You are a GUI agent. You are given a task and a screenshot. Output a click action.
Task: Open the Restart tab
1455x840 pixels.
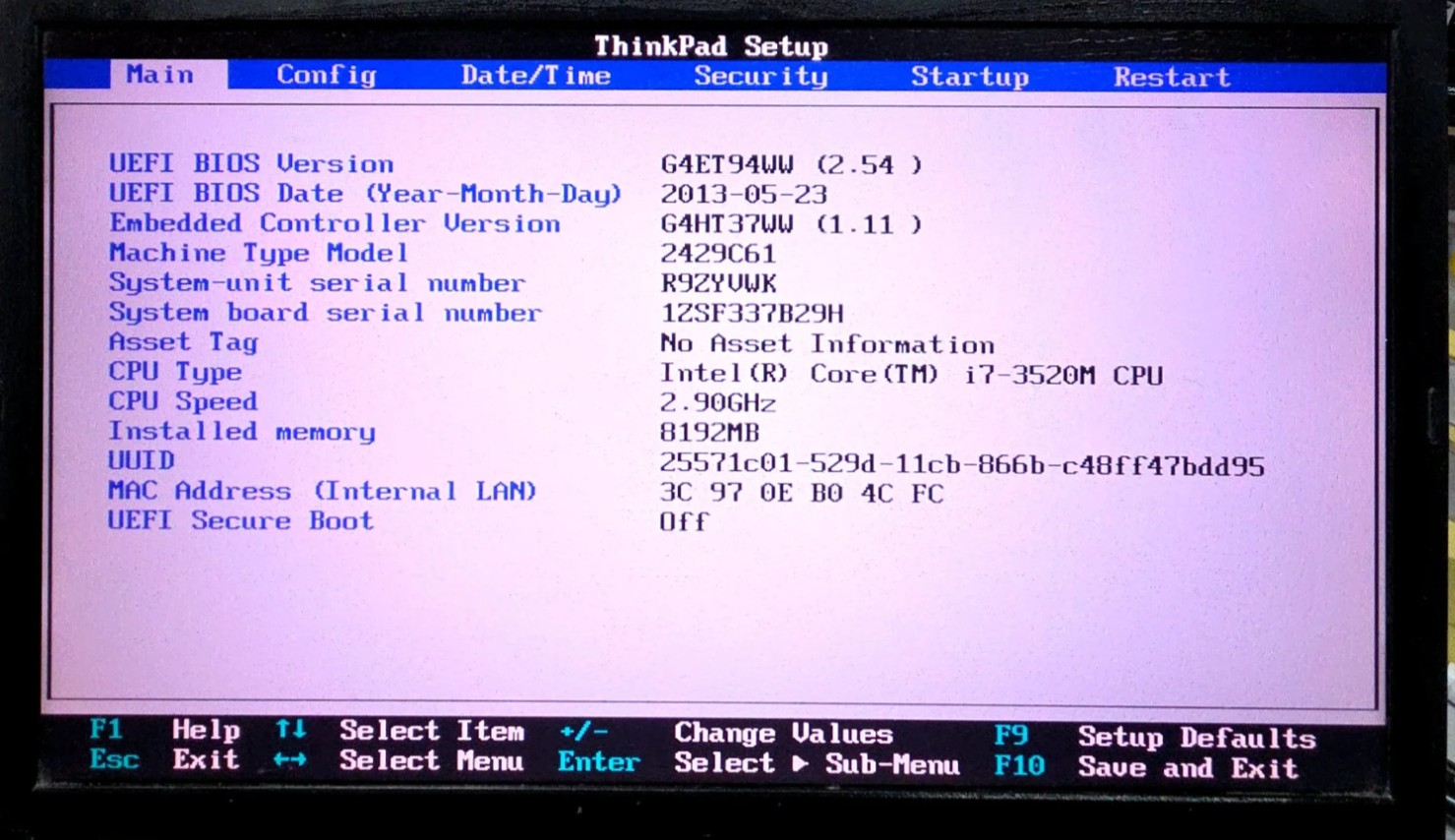click(1171, 78)
